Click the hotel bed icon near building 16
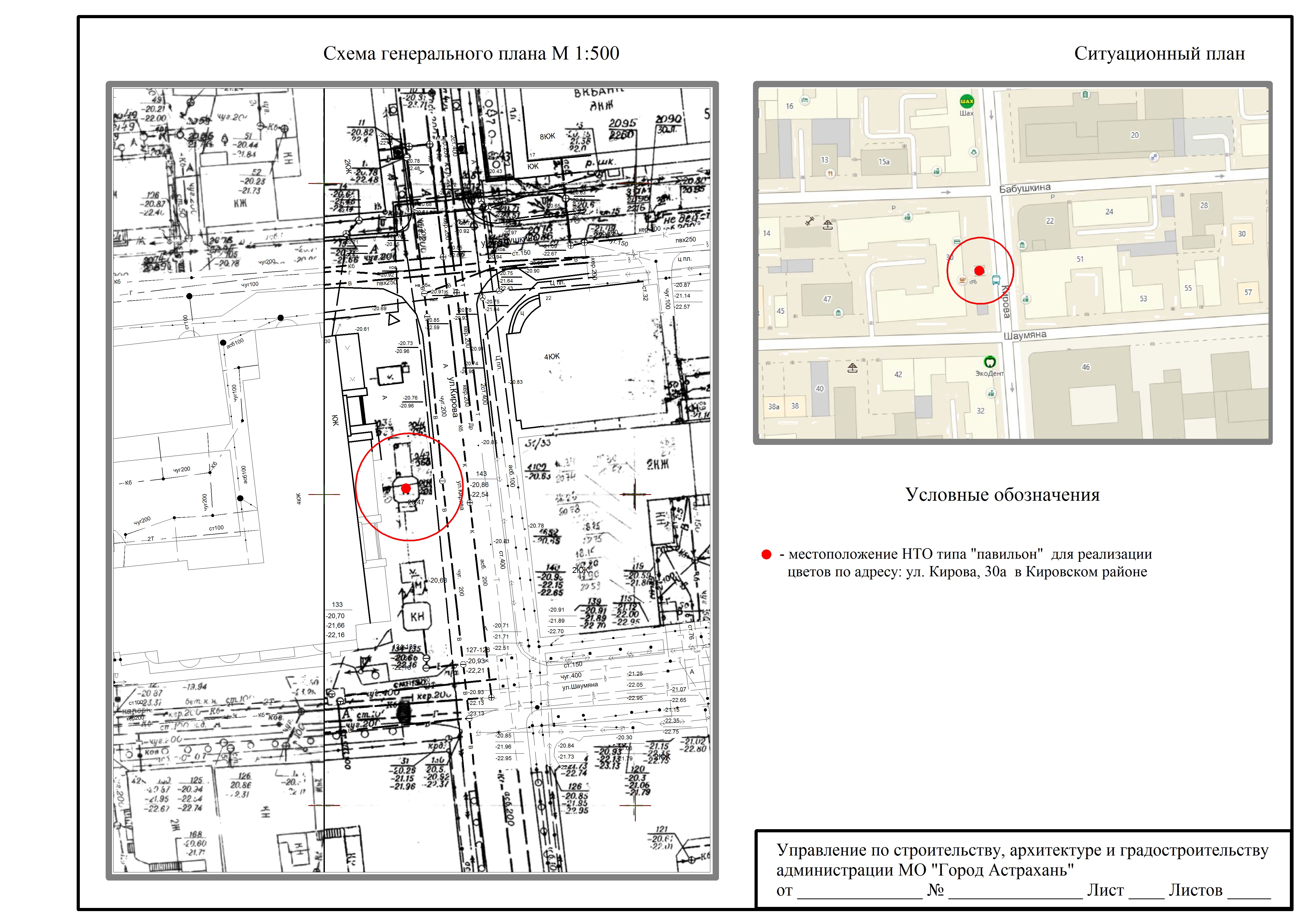 804,101
